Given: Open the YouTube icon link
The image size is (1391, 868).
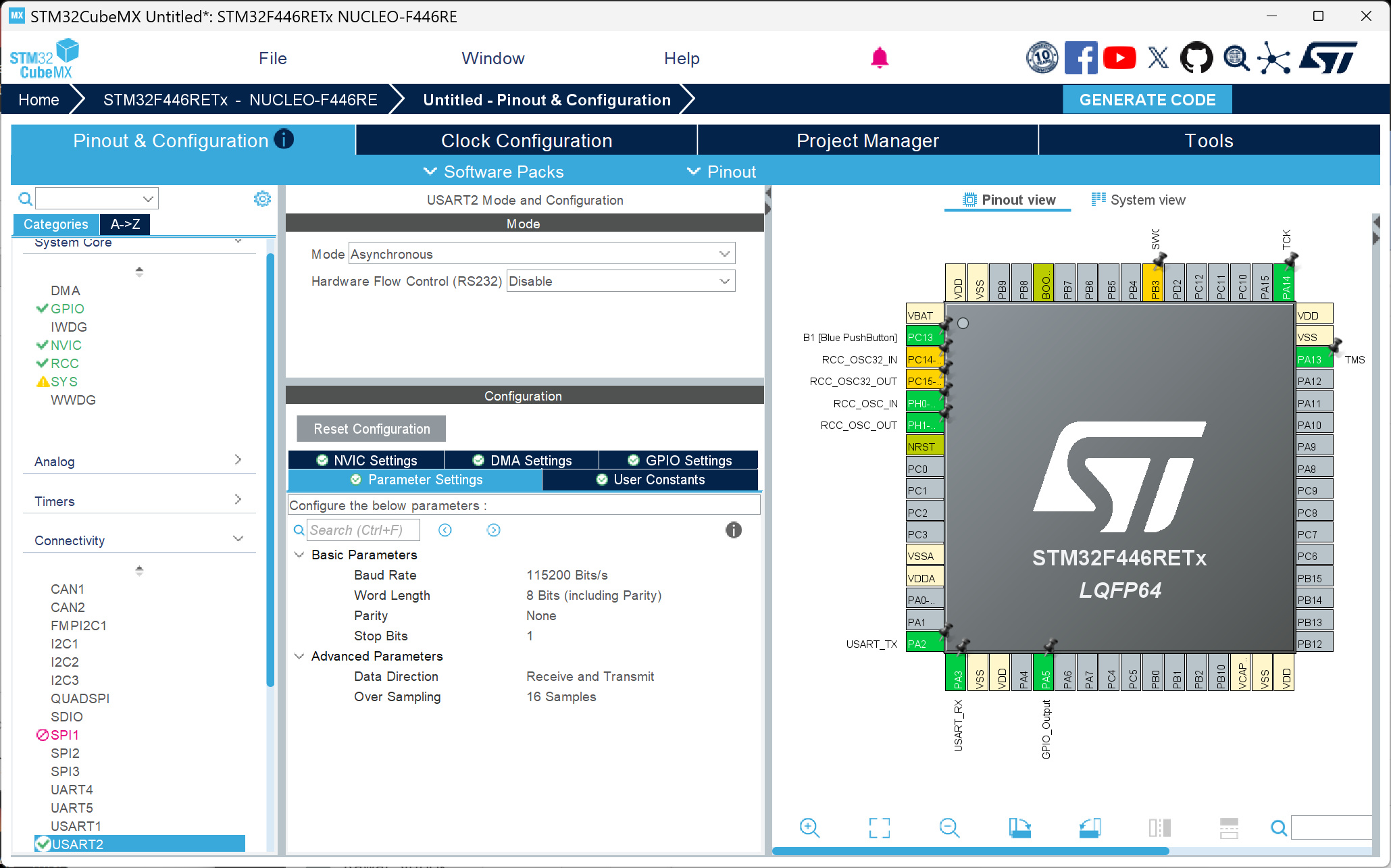Looking at the screenshot, I should coord(1119,58).
